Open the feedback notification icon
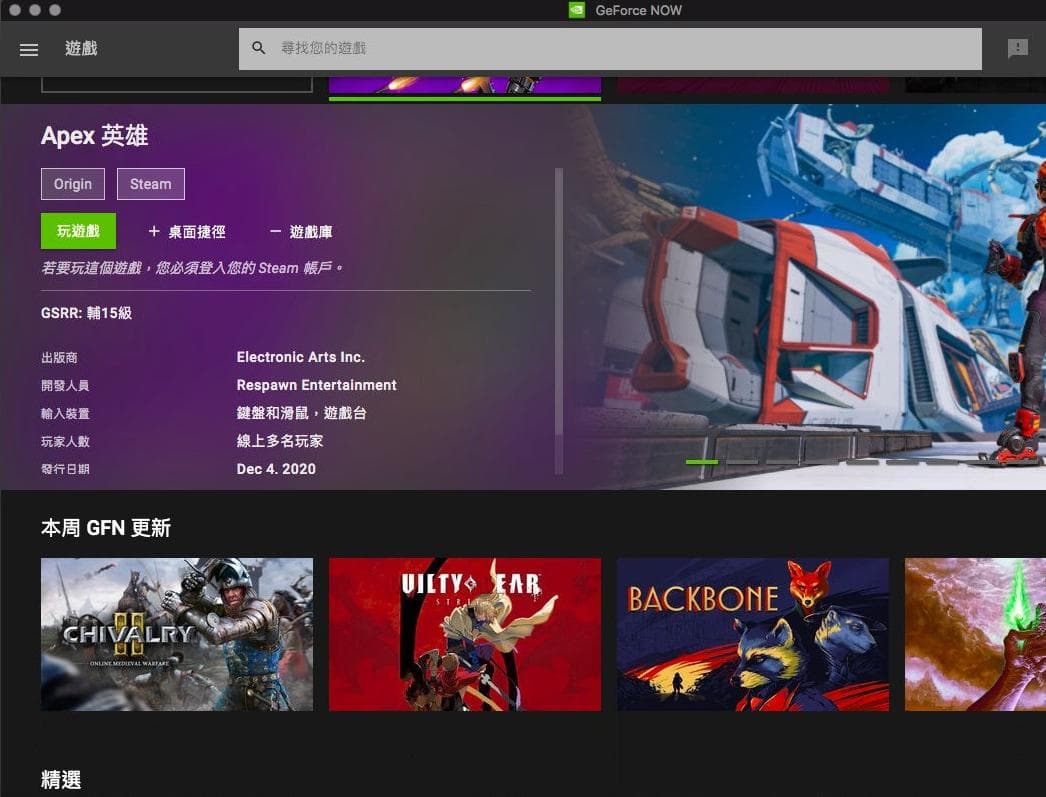The height and width of the screenshot is (797, 1046). point(1017,48)
